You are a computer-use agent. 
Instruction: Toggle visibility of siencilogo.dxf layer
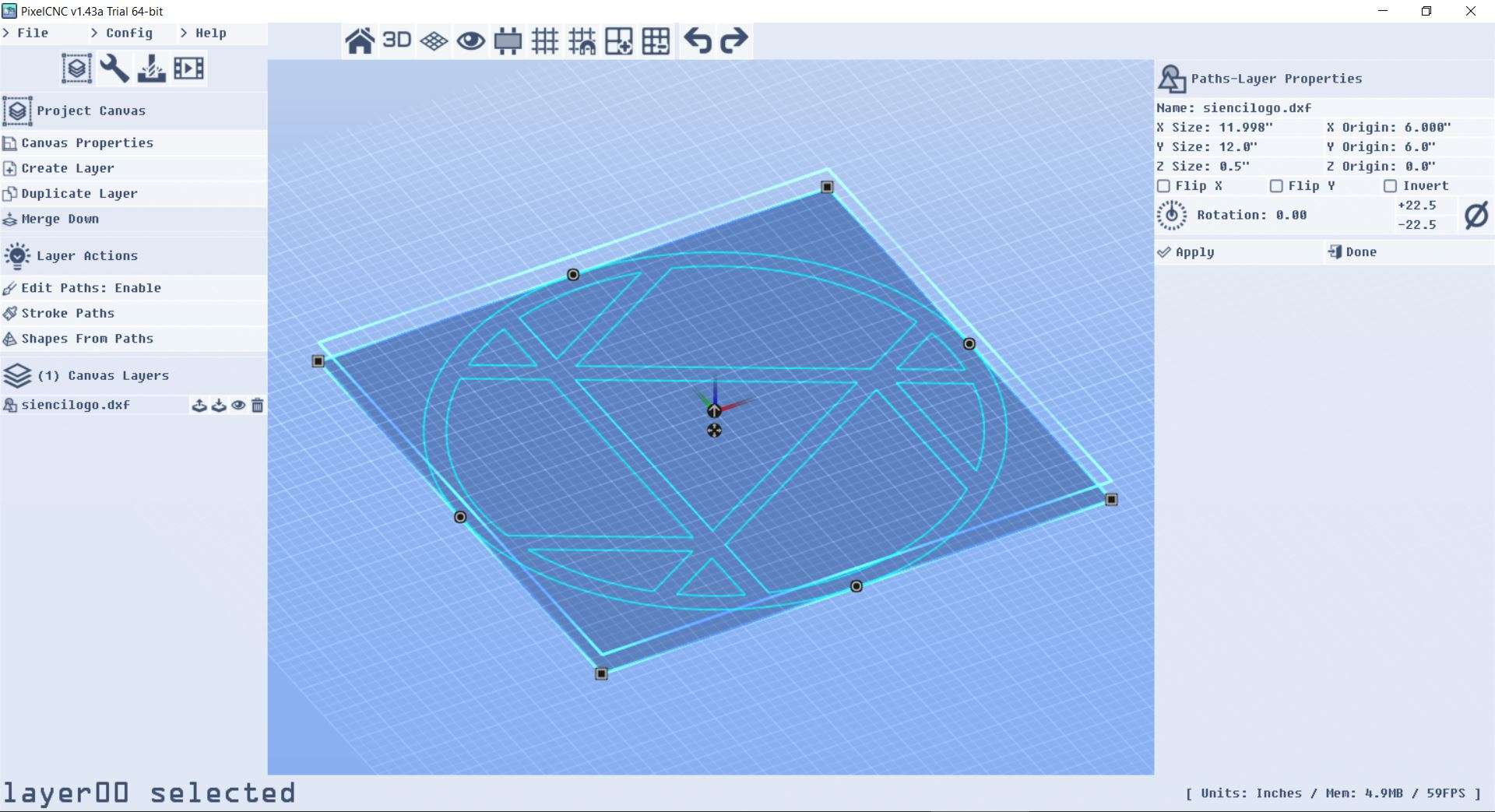[238, 405]
